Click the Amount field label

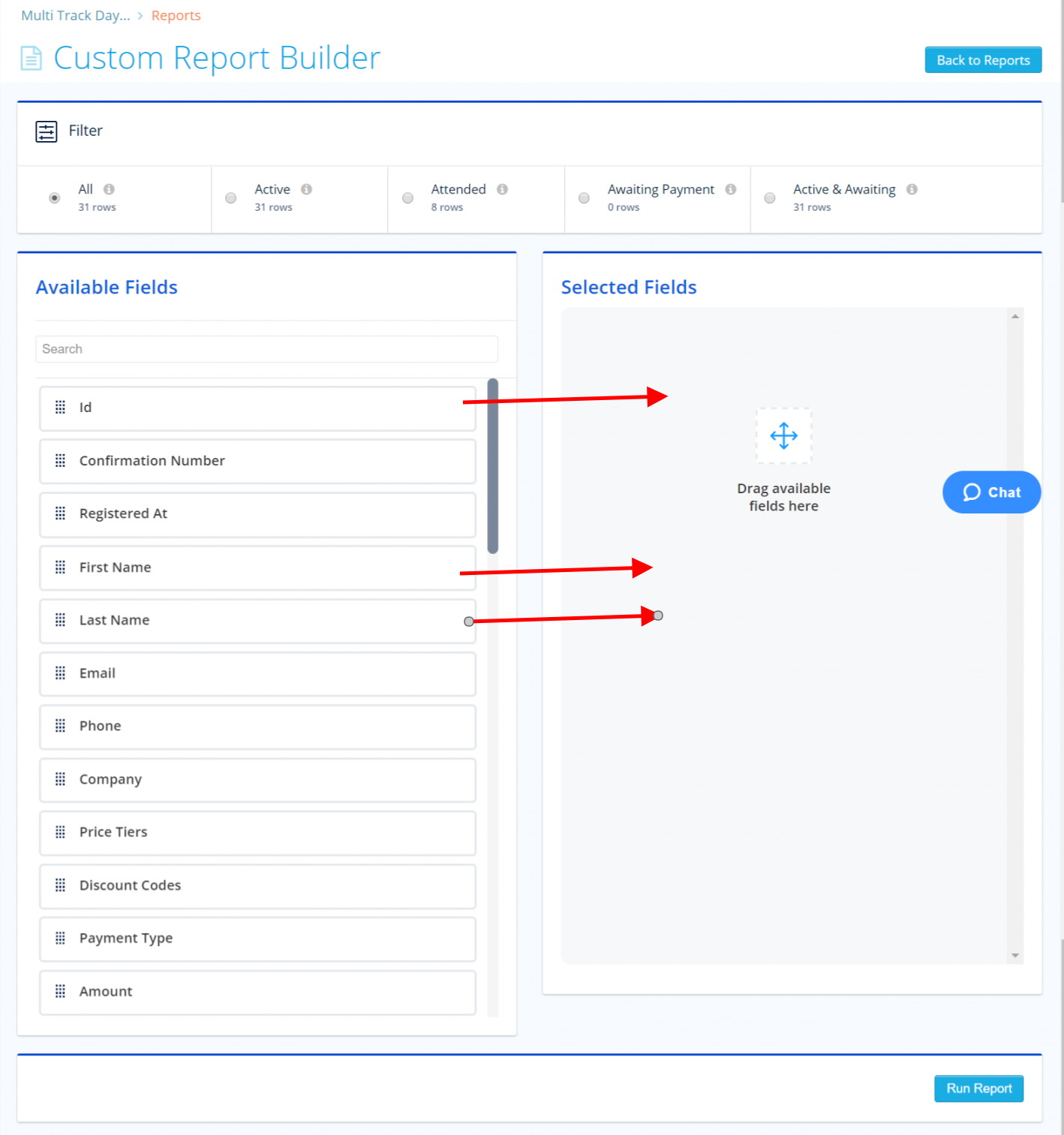pos(106,992)
